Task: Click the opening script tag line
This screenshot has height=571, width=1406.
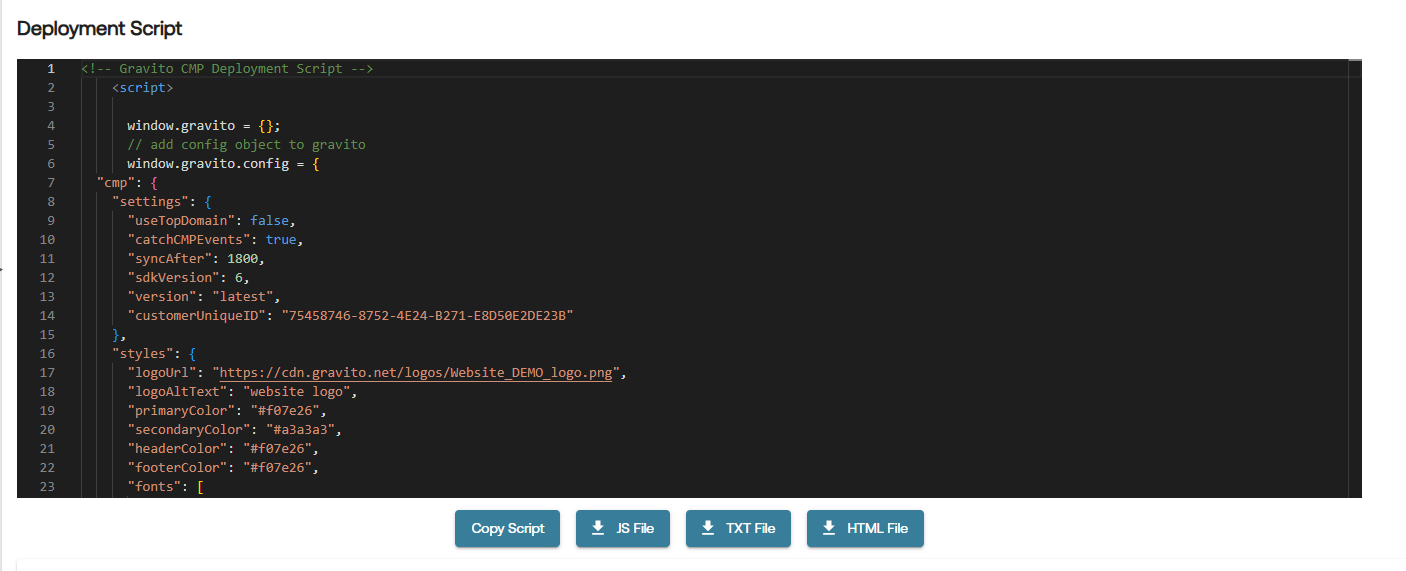Action: tap(142, 88)
